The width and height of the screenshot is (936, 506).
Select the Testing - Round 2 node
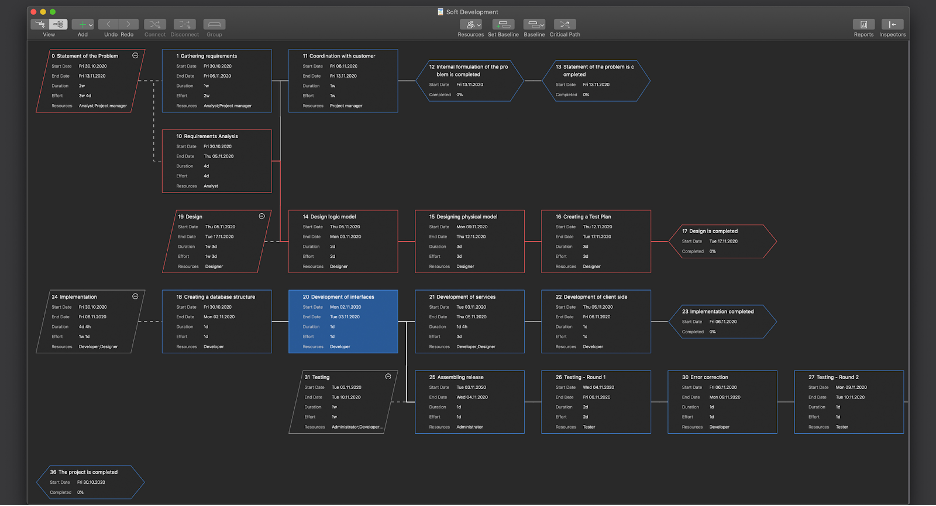(x=849, y=402)
